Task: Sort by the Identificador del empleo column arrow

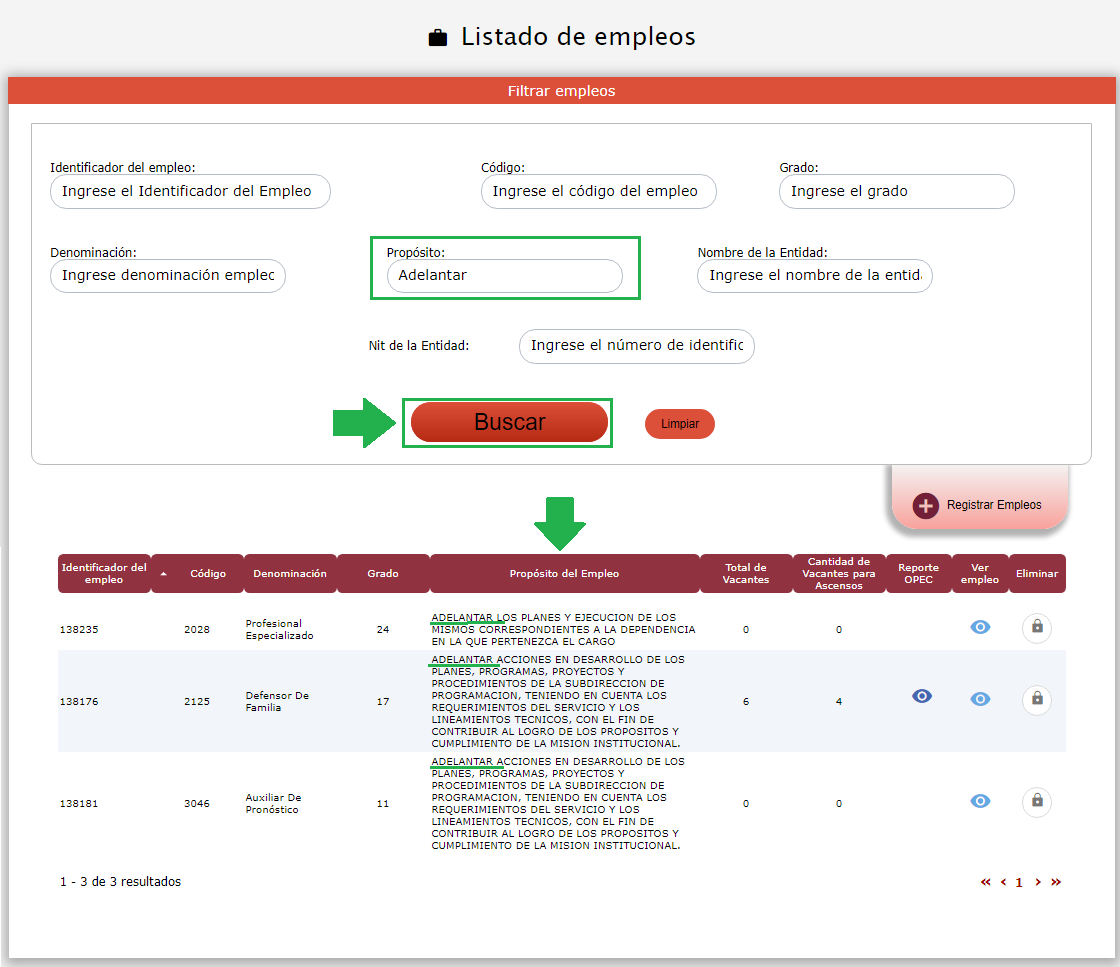Action: click(x=164, y=574)
